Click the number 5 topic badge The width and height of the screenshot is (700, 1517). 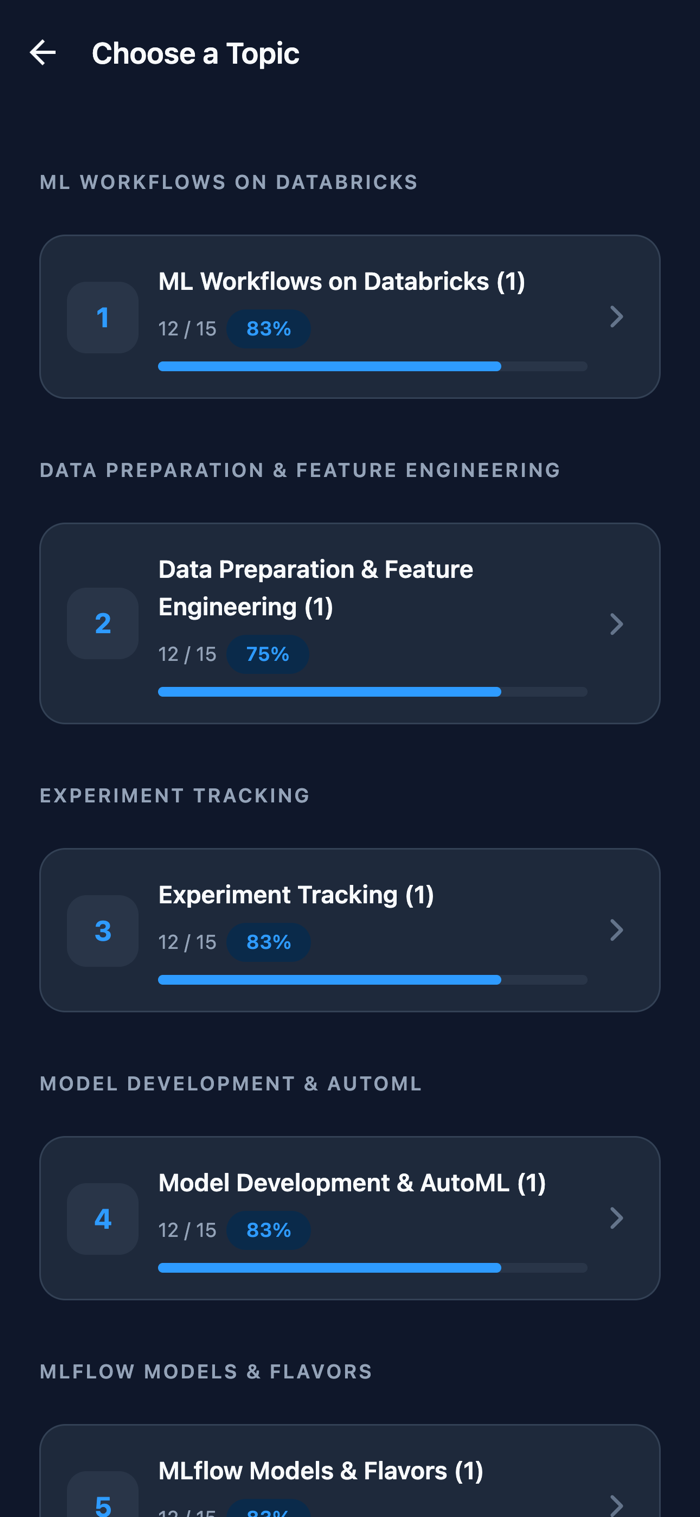point(103,1494)
